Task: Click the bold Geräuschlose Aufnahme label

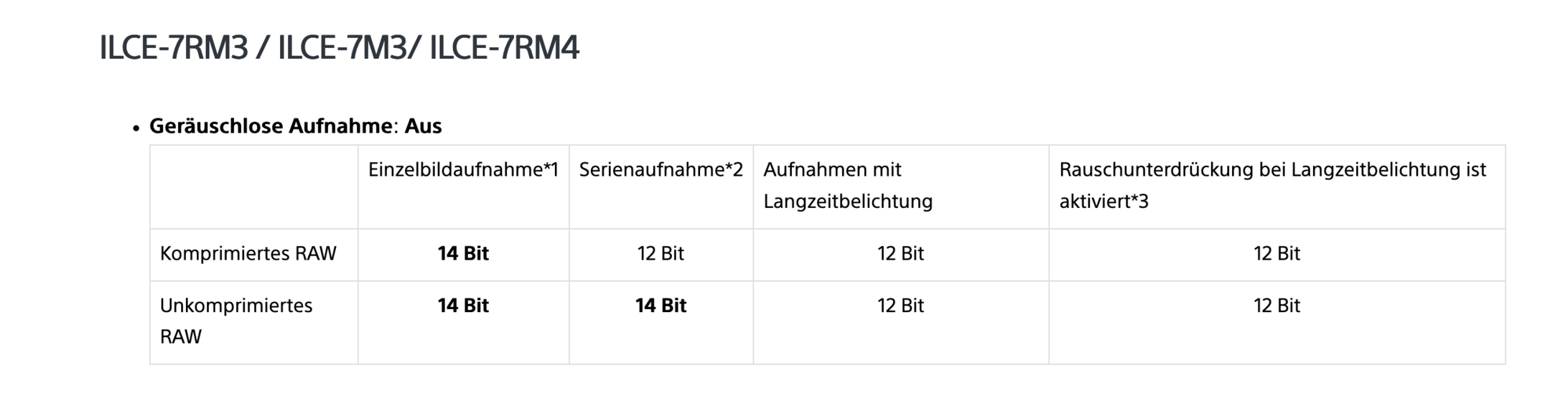Action: [x=270, y=126]
